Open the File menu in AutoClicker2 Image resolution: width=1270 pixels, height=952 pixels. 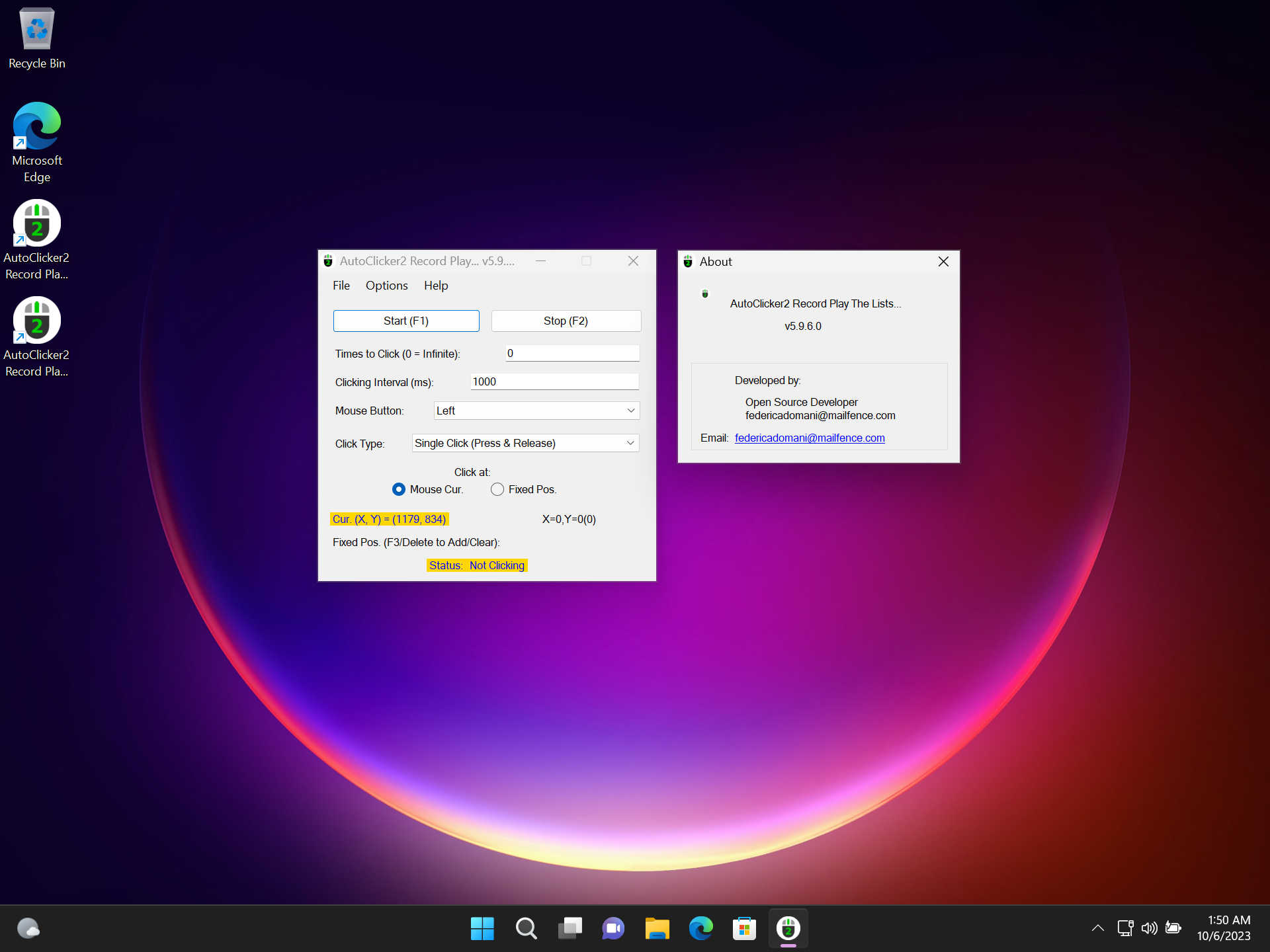pyautogui.click(x=341, y=285)
